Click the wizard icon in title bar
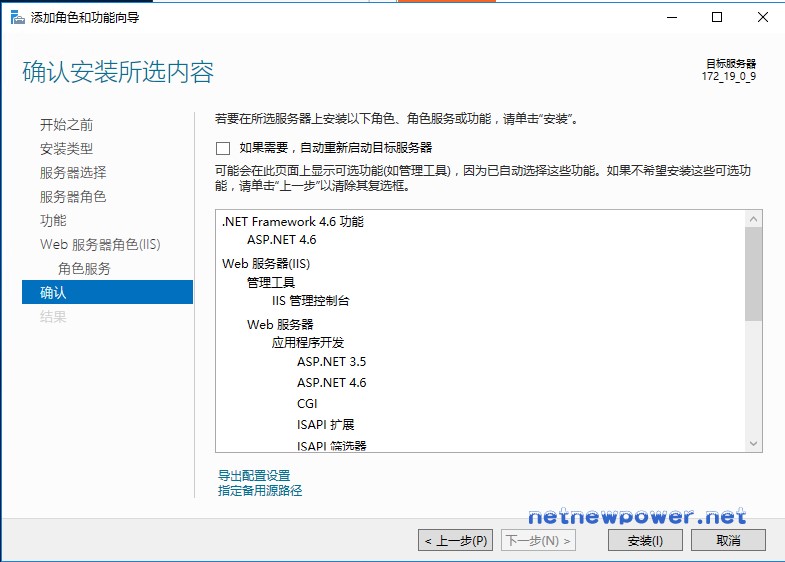This screenshot has height=562, width=785. (18, 18)
